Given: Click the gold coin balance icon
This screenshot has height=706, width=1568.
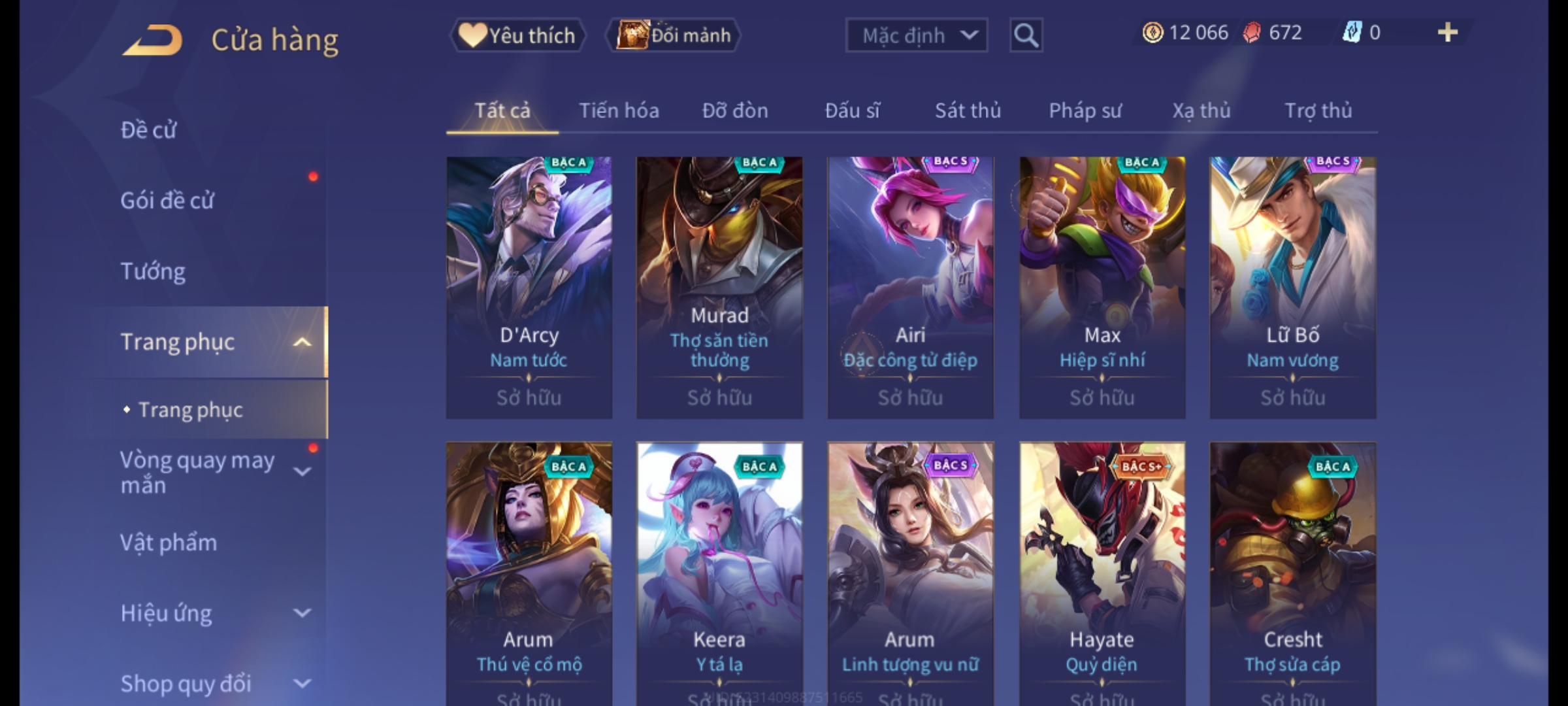Looking at the screenshot, I should 1152,33.
